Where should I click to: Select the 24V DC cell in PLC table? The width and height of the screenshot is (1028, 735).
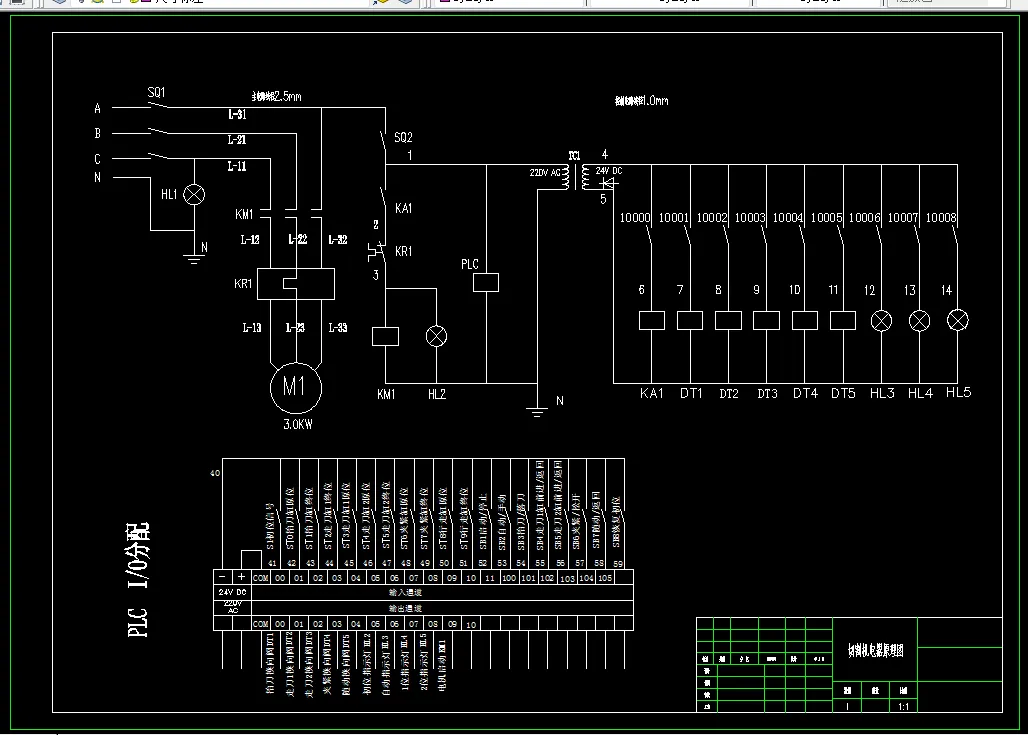click(x=232, y=592)
